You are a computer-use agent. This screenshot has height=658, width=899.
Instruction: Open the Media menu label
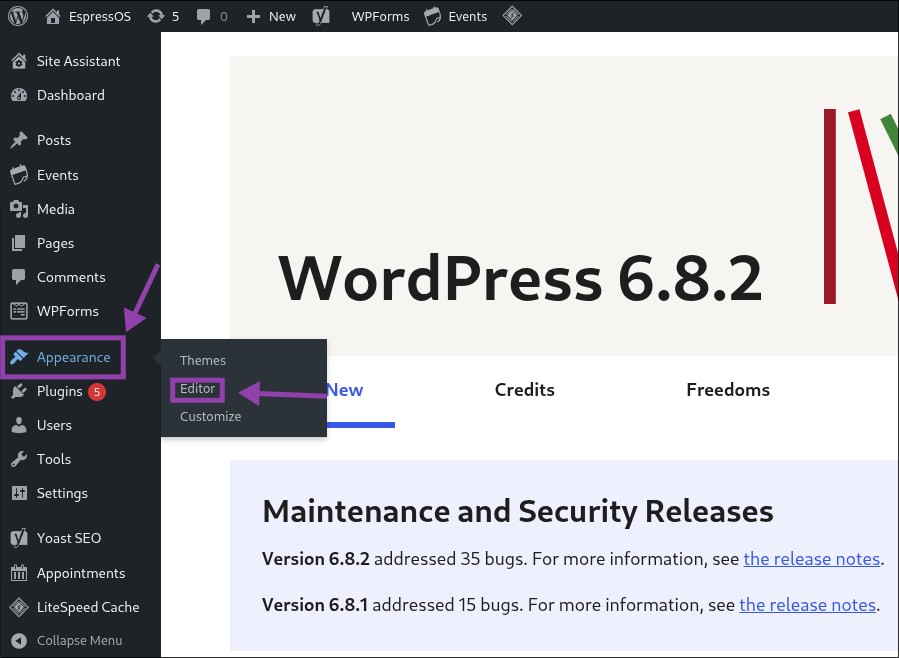56,209
